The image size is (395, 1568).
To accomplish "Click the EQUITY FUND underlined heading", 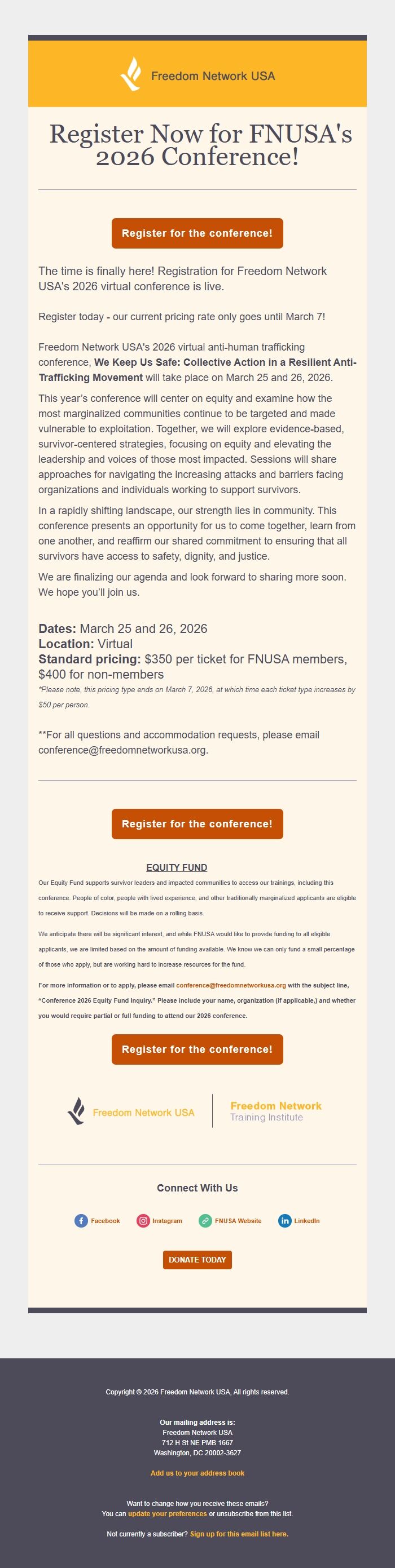I will [177, 867].
